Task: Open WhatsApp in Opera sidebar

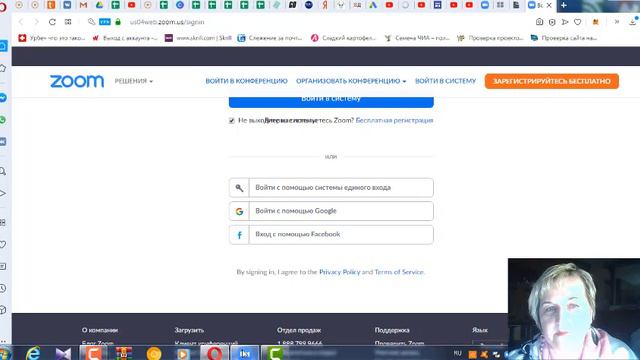Action: [x=3, y=120]
